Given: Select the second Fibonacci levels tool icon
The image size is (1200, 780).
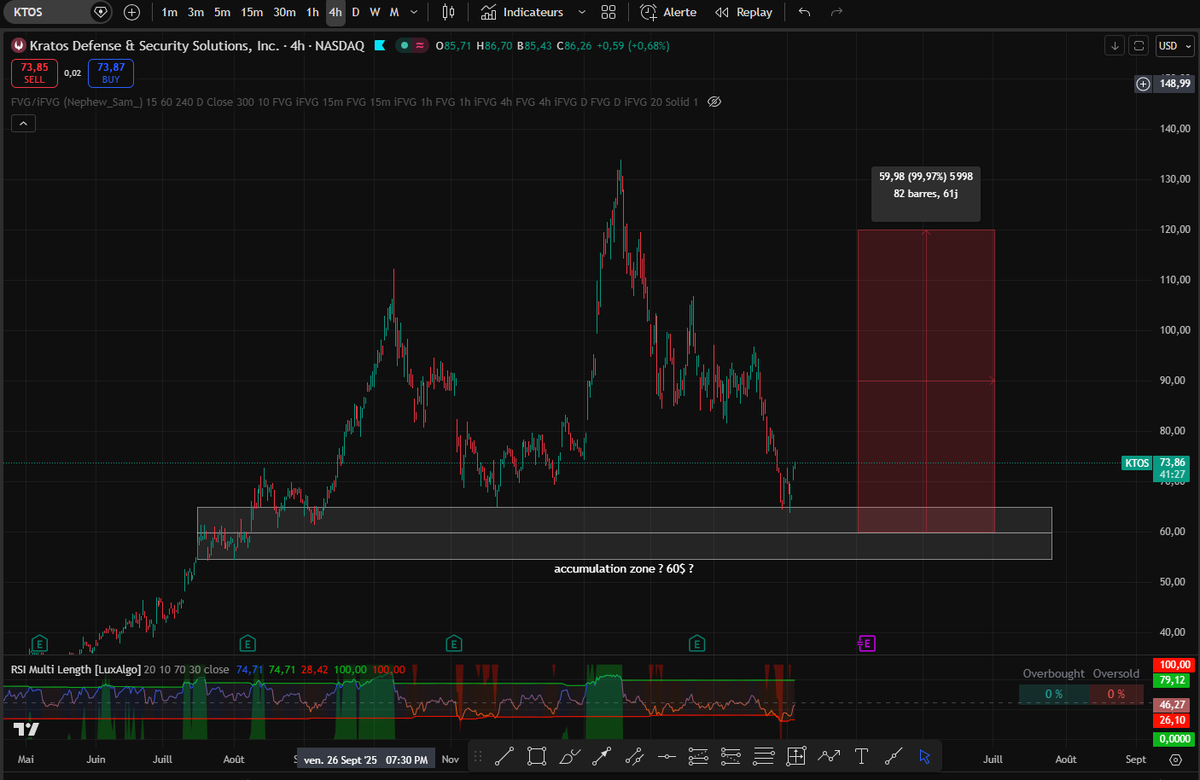Looking at the screenshot, I should [731, 756].
